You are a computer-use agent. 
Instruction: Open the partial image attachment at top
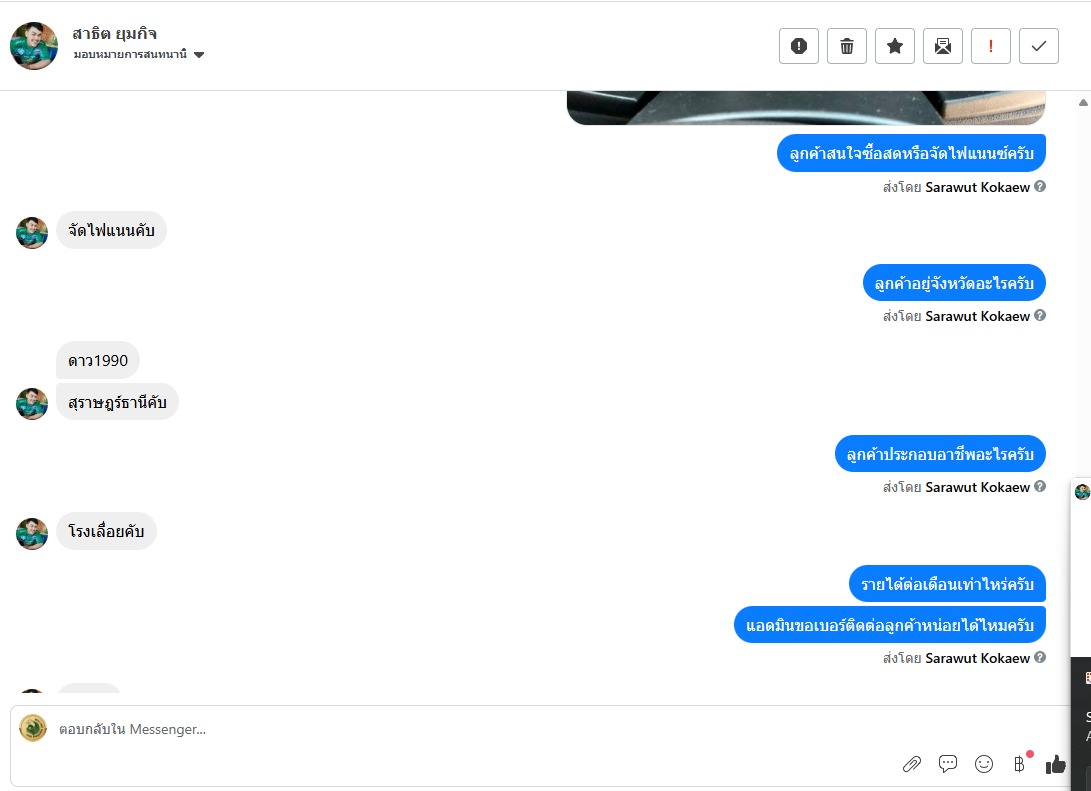(806, 108)
